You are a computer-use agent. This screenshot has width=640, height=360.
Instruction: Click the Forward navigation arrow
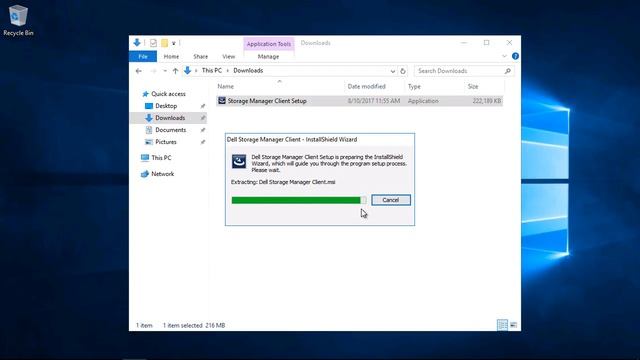pos(153,71)
